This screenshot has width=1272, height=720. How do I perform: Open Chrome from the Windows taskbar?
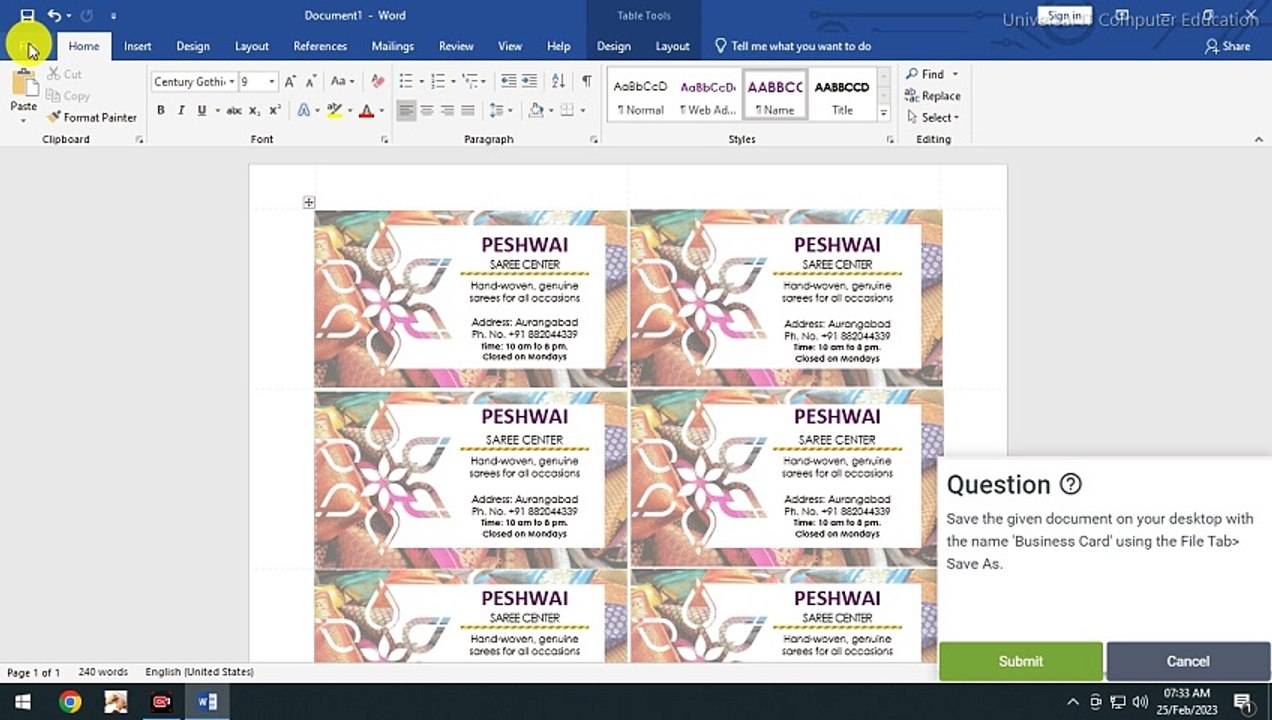pos(70,702)
